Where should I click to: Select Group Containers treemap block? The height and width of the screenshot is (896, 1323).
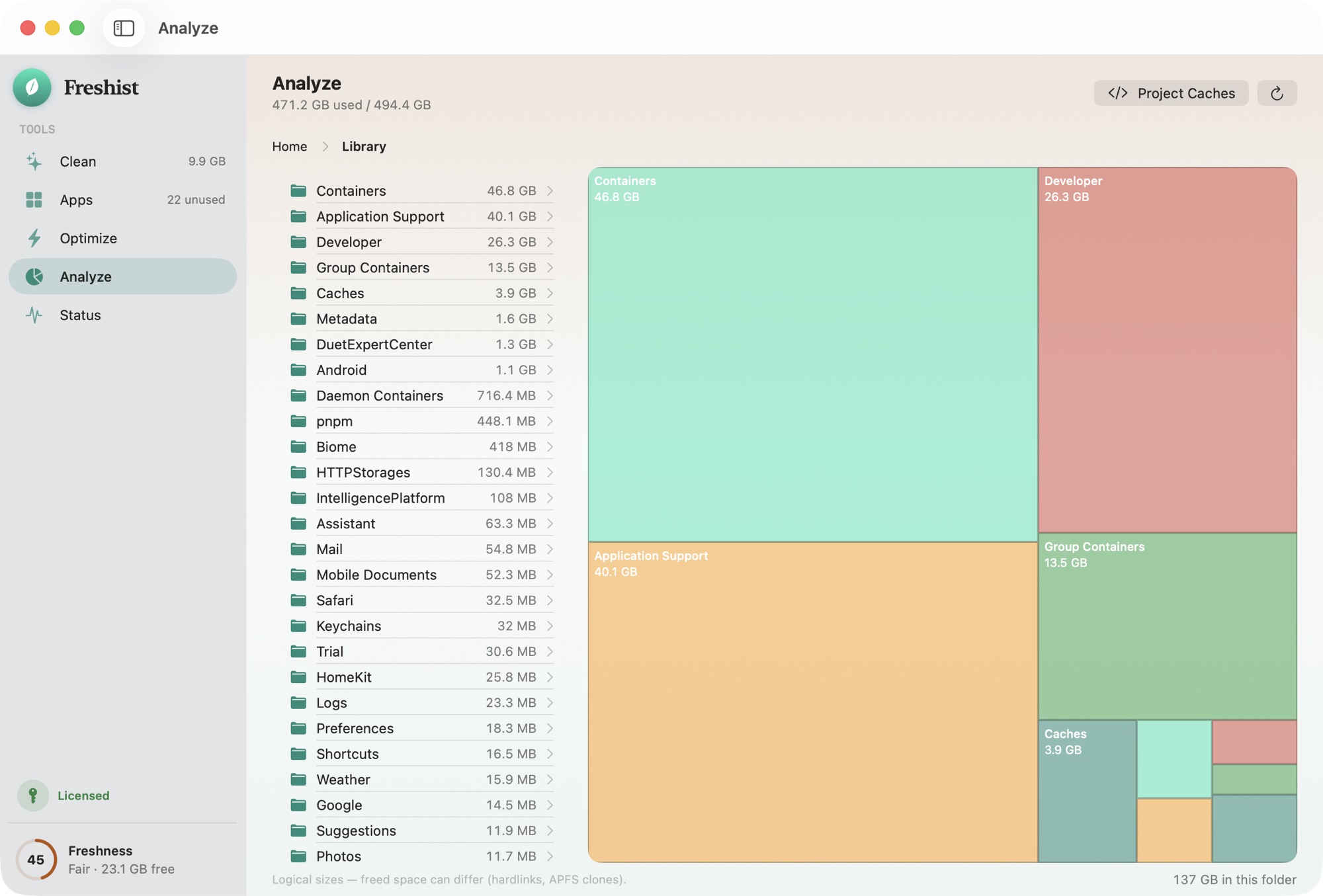click(x=1168, y=626)
